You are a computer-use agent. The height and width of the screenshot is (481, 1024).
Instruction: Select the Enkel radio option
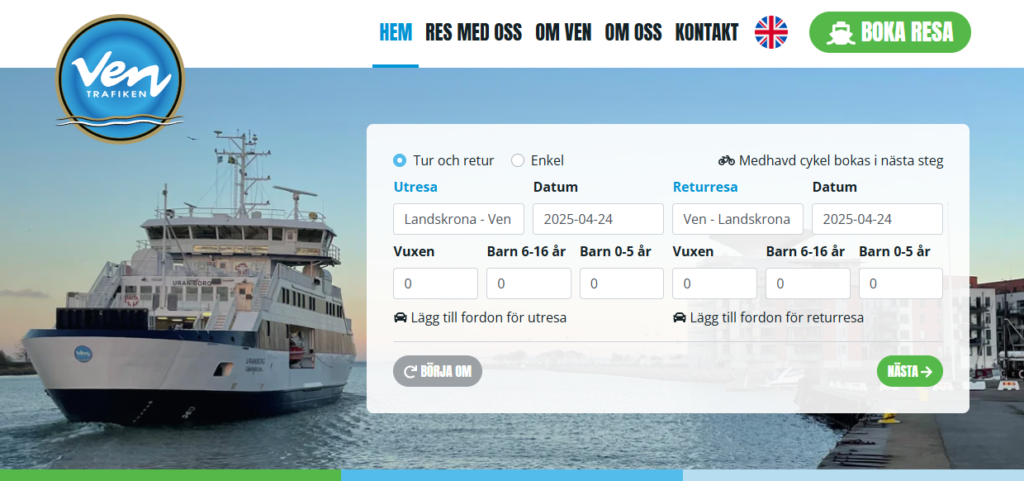click(517, 160)
